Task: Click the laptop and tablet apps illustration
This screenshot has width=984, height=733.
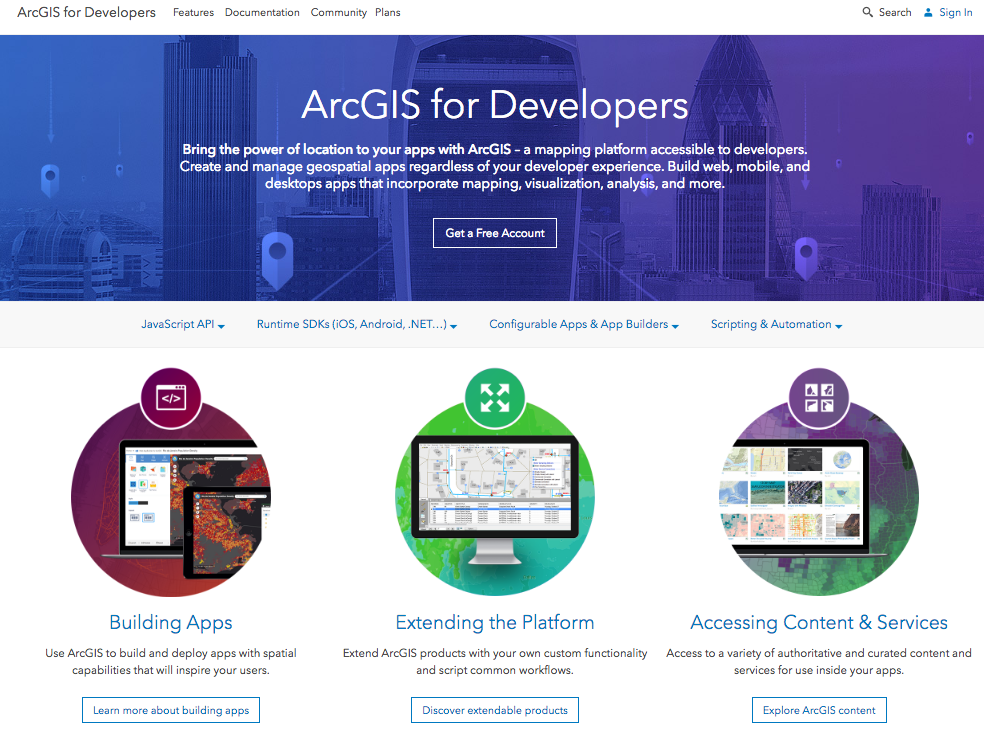Action: 171,499
